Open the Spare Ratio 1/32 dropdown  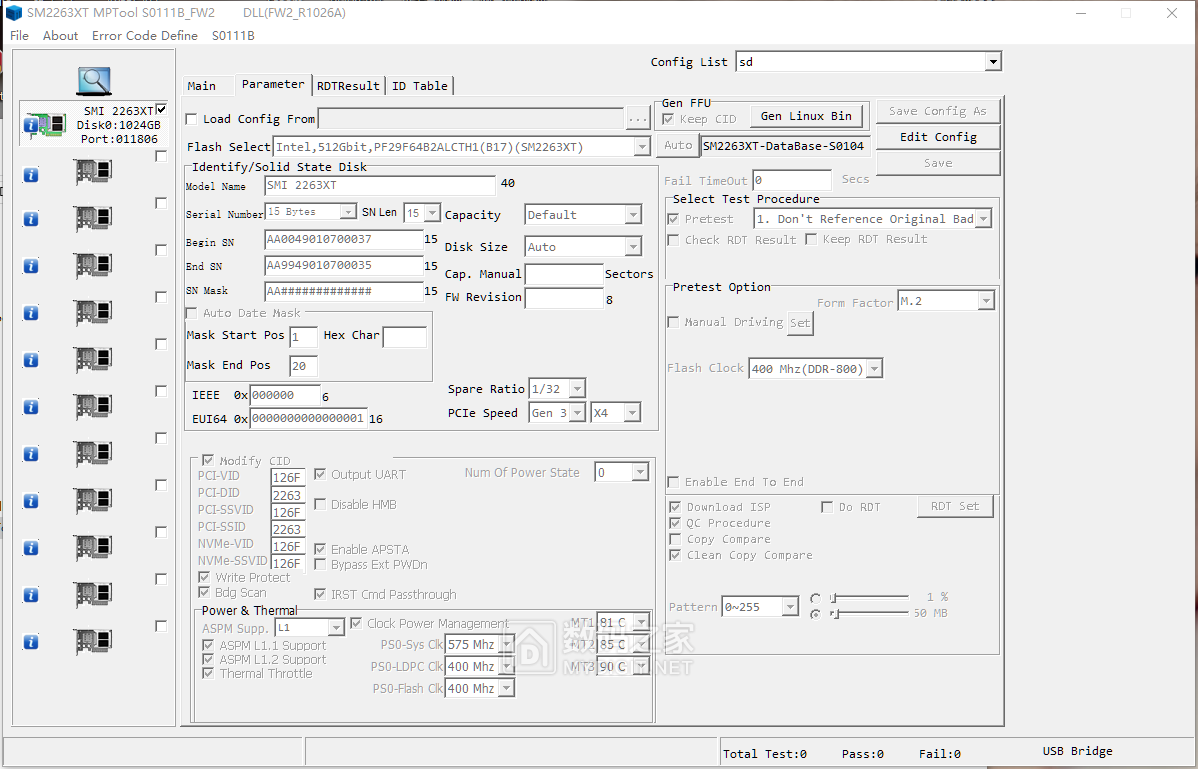coord(578,389)
